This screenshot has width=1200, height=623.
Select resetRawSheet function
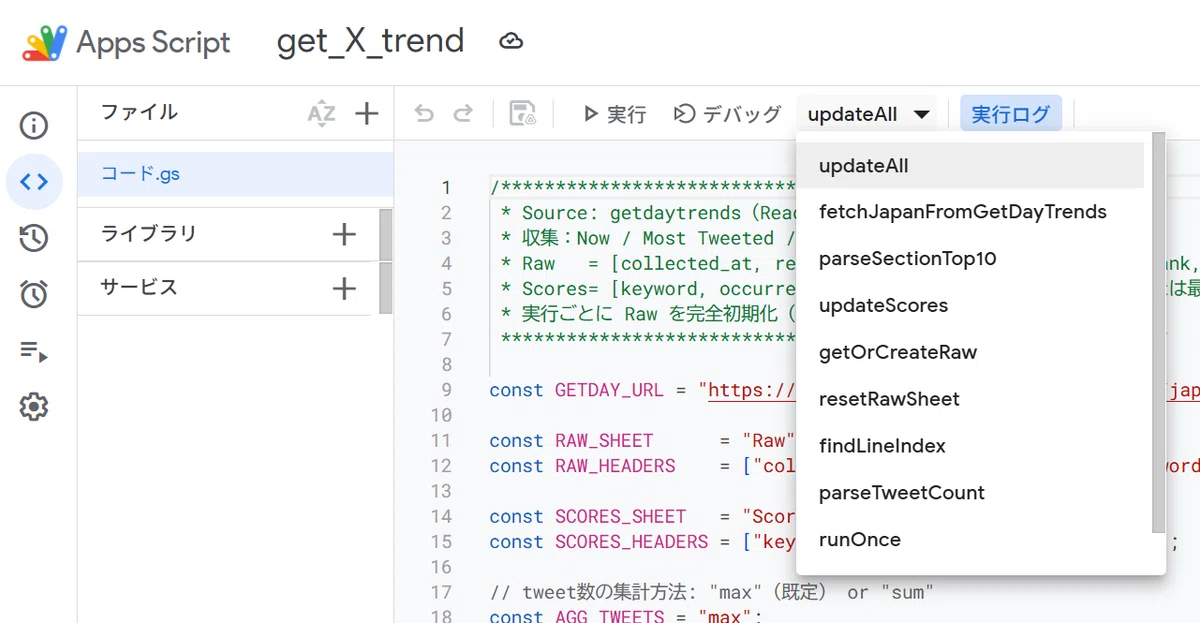pyautogui.click(x=970, y=399)
